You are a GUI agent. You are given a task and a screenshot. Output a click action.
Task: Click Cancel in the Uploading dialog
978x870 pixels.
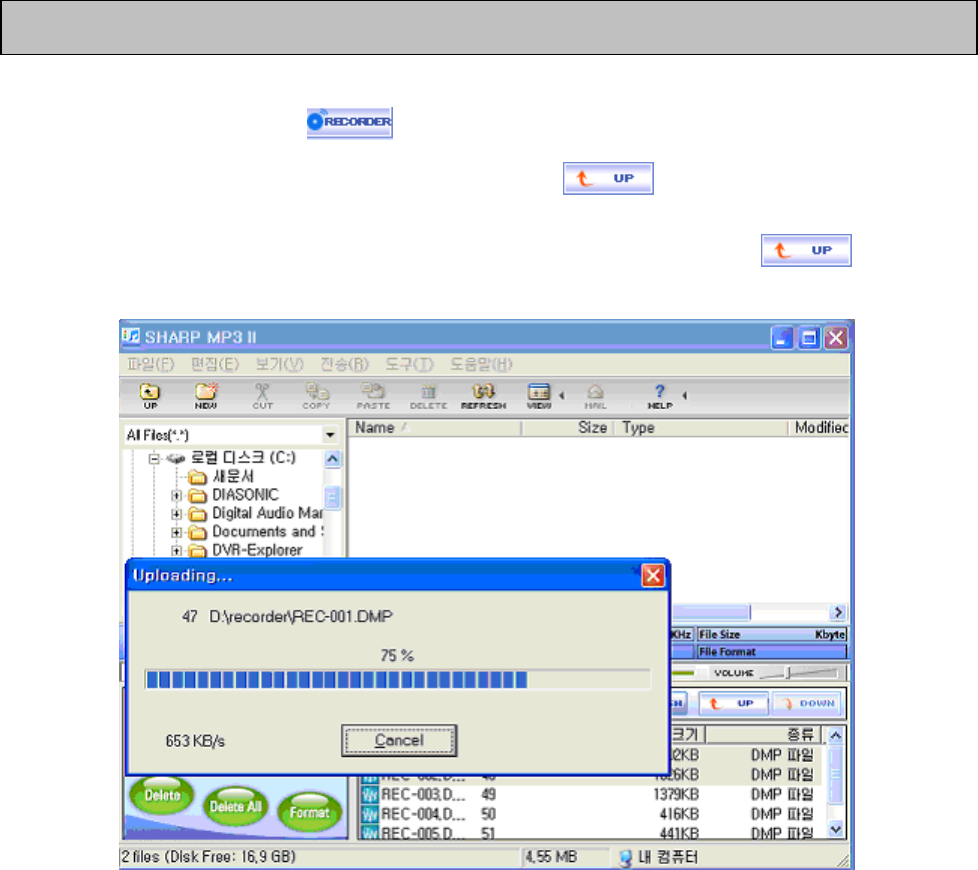click(x=399, y=740)
